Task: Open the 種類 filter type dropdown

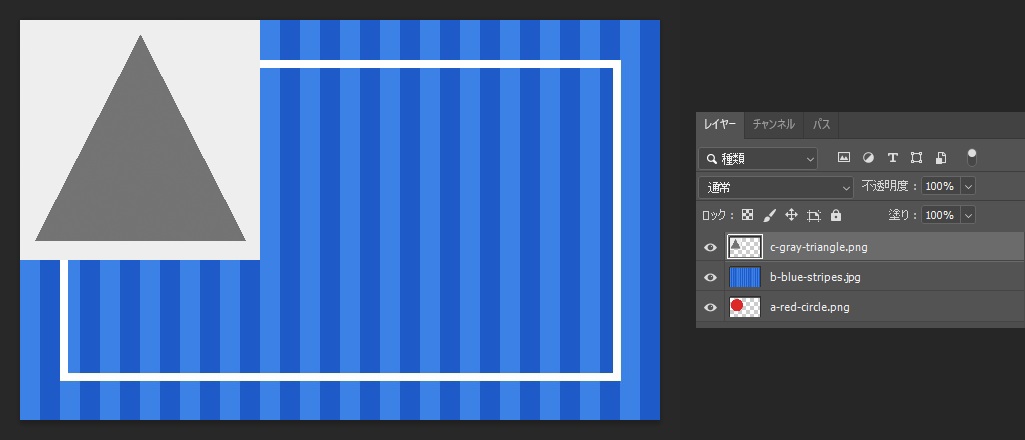Action: 758,159
